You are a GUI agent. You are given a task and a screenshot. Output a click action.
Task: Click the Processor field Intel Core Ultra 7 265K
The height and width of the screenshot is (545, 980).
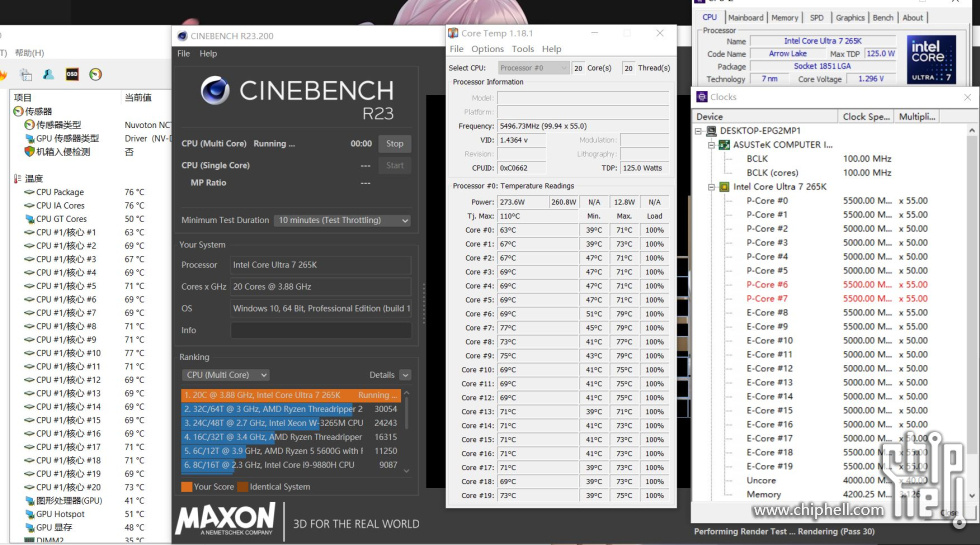321,265
